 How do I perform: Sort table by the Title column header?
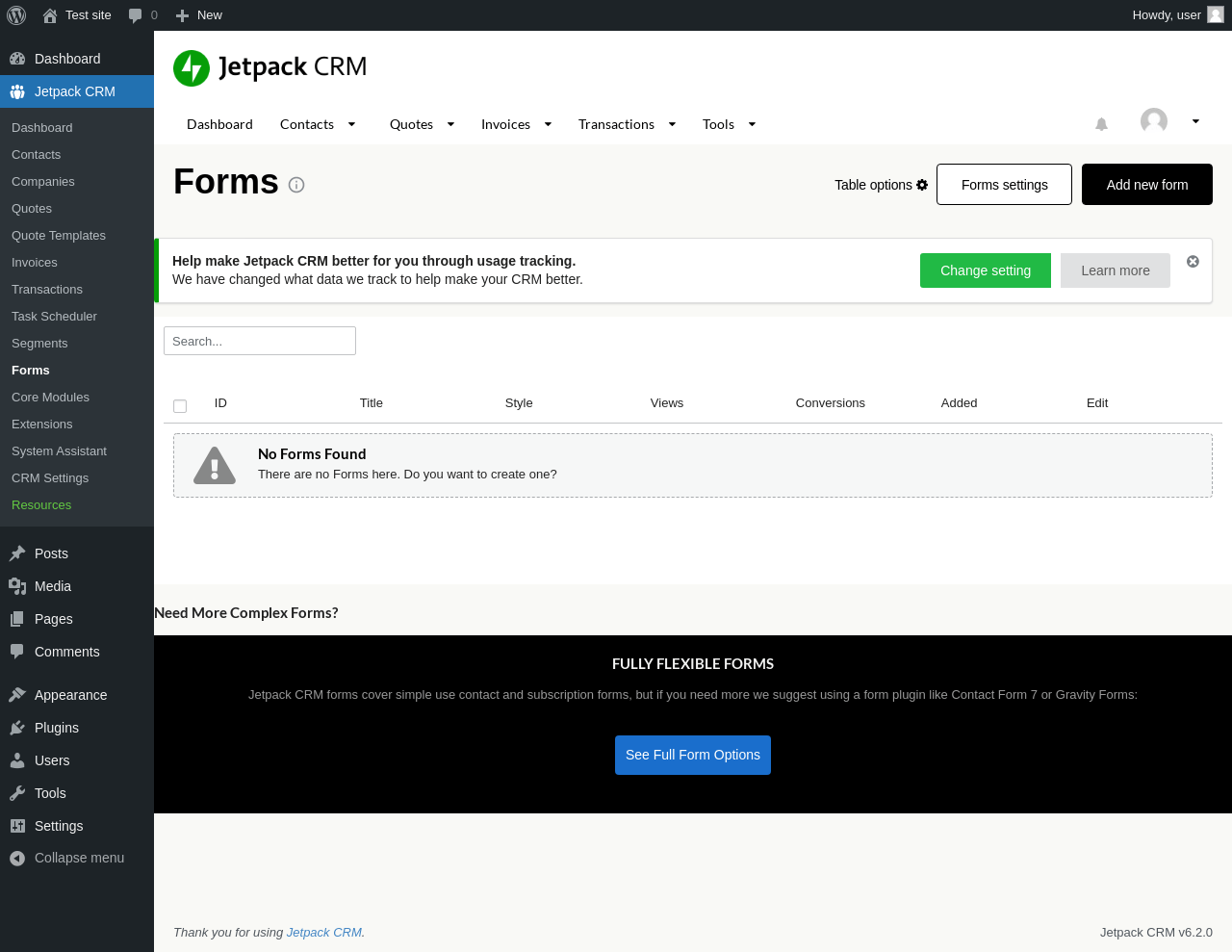372,403
